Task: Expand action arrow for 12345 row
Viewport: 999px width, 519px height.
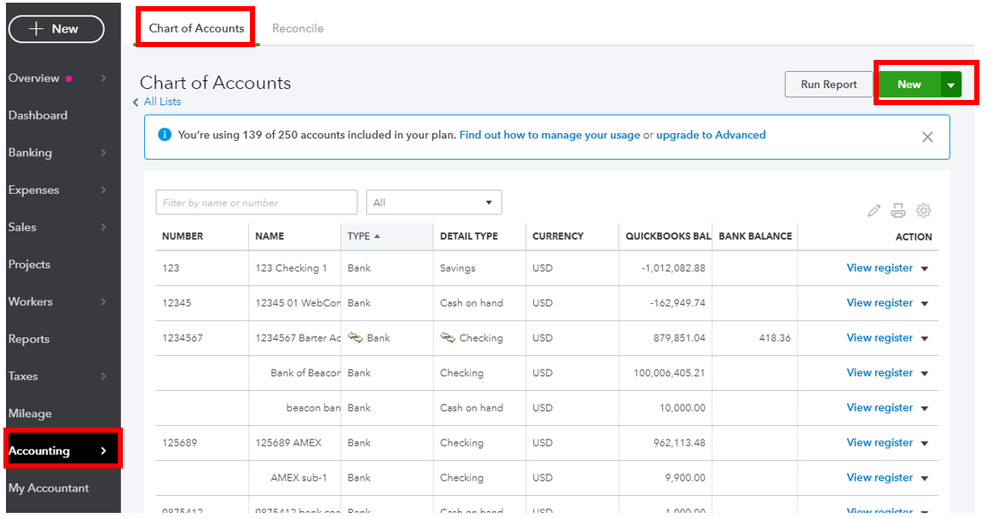Action: (x=924, y=304)
